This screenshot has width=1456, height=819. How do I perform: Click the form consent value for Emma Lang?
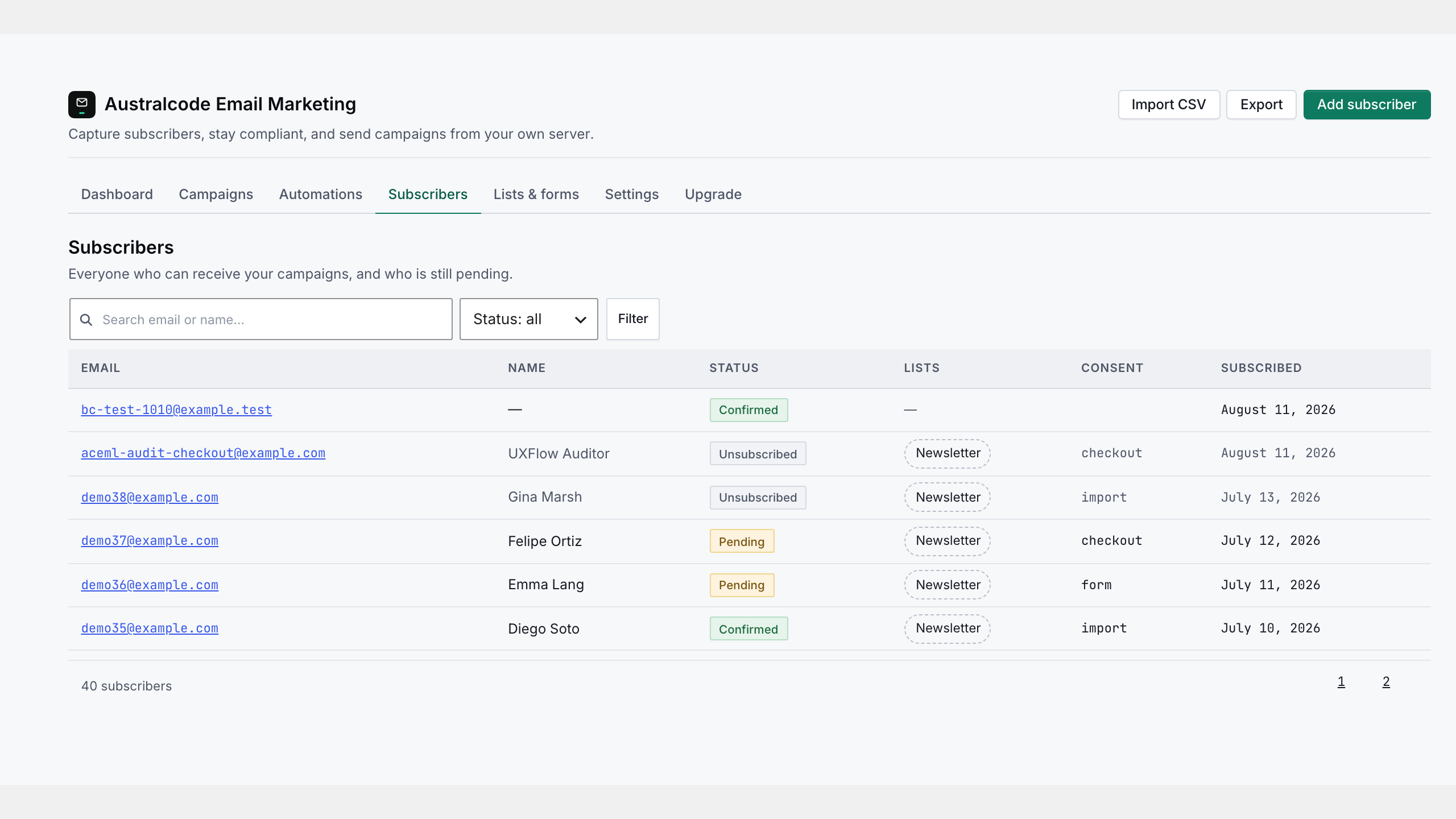pyautogui.click(x=1096, y=585)
